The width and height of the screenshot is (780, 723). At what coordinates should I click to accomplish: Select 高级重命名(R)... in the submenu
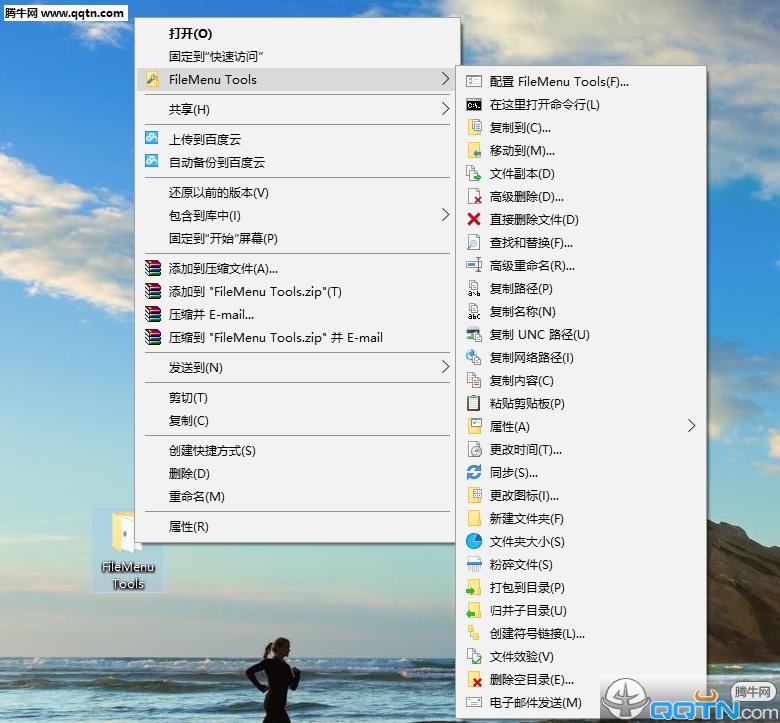pos(532,266)
